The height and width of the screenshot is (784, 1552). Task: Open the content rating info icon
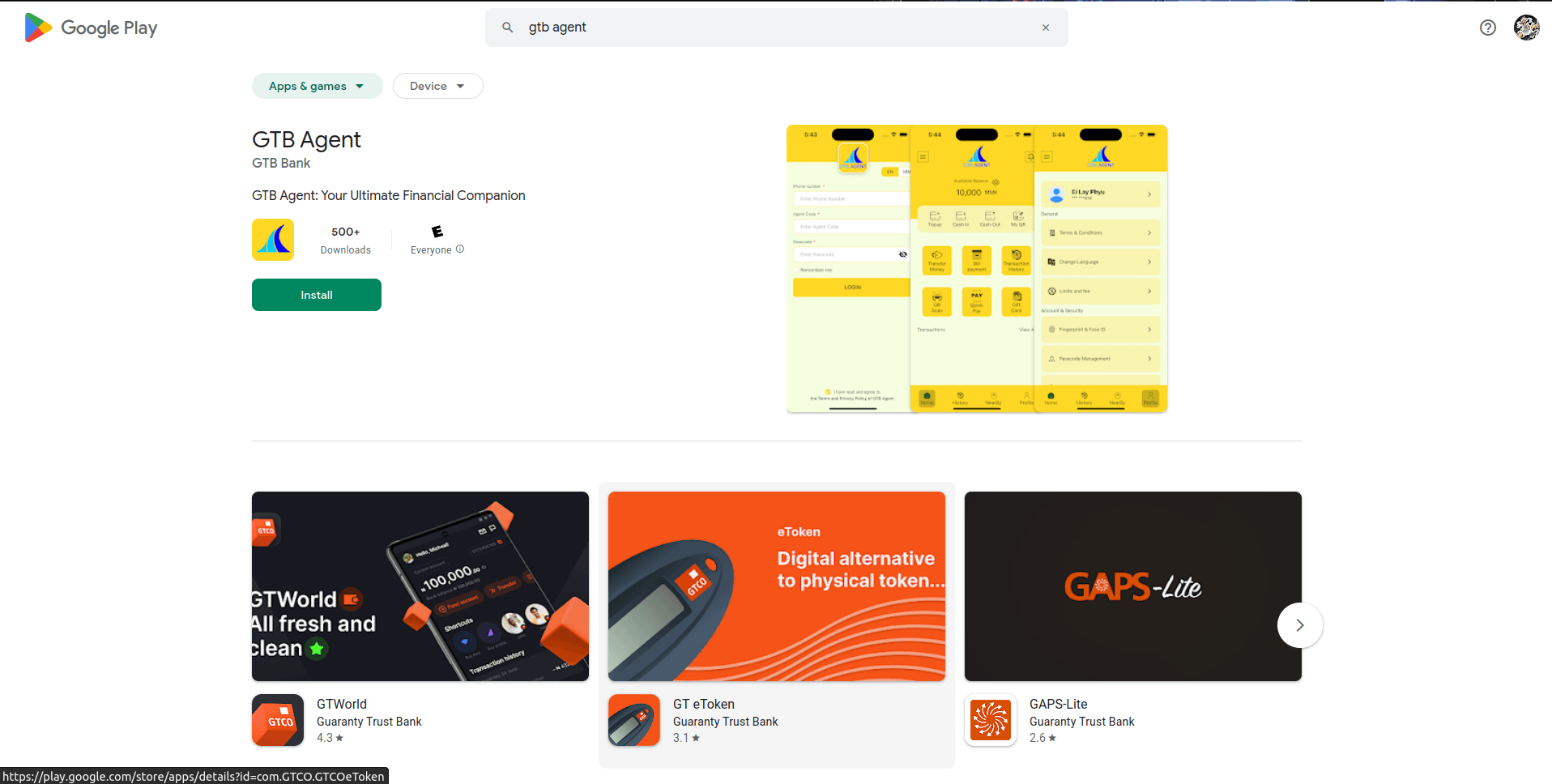[460, 249]
